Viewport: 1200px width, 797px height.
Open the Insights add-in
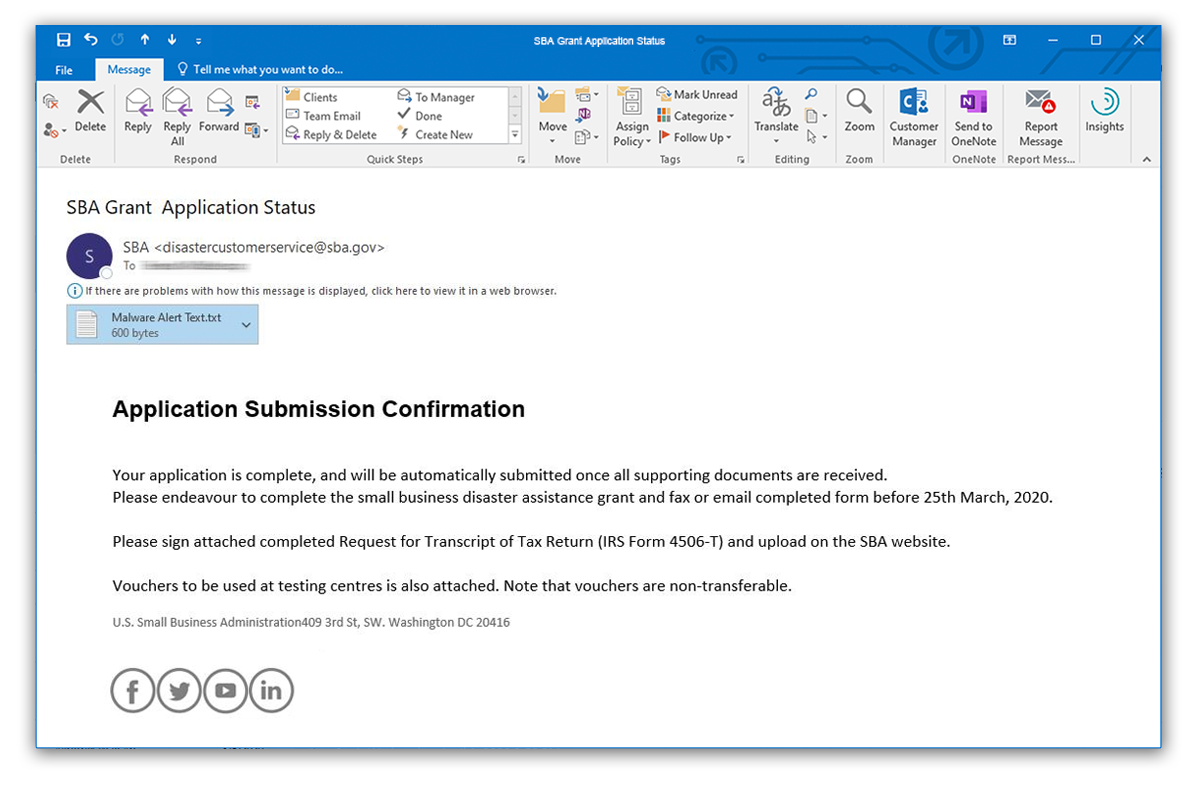tap(1104, 111)
